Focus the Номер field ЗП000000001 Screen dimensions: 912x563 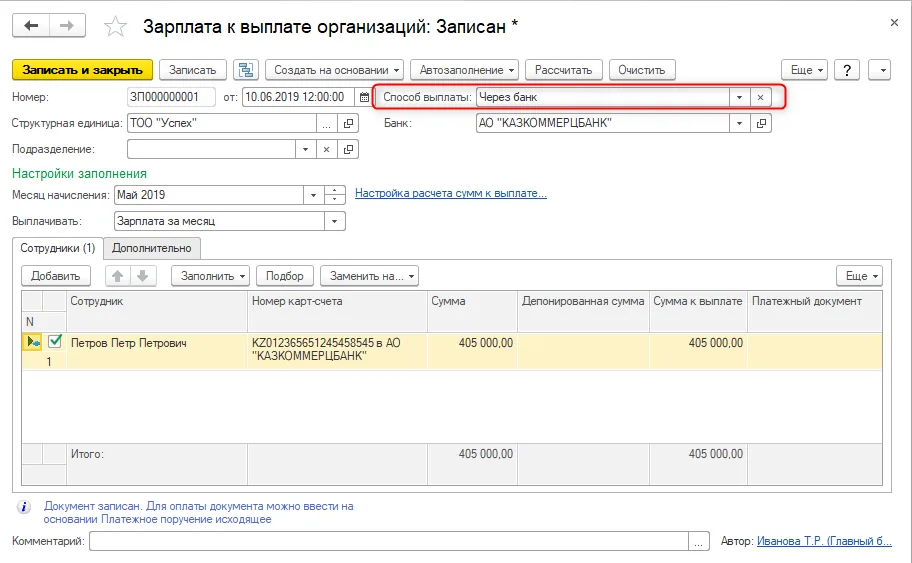tap(171, 97)
